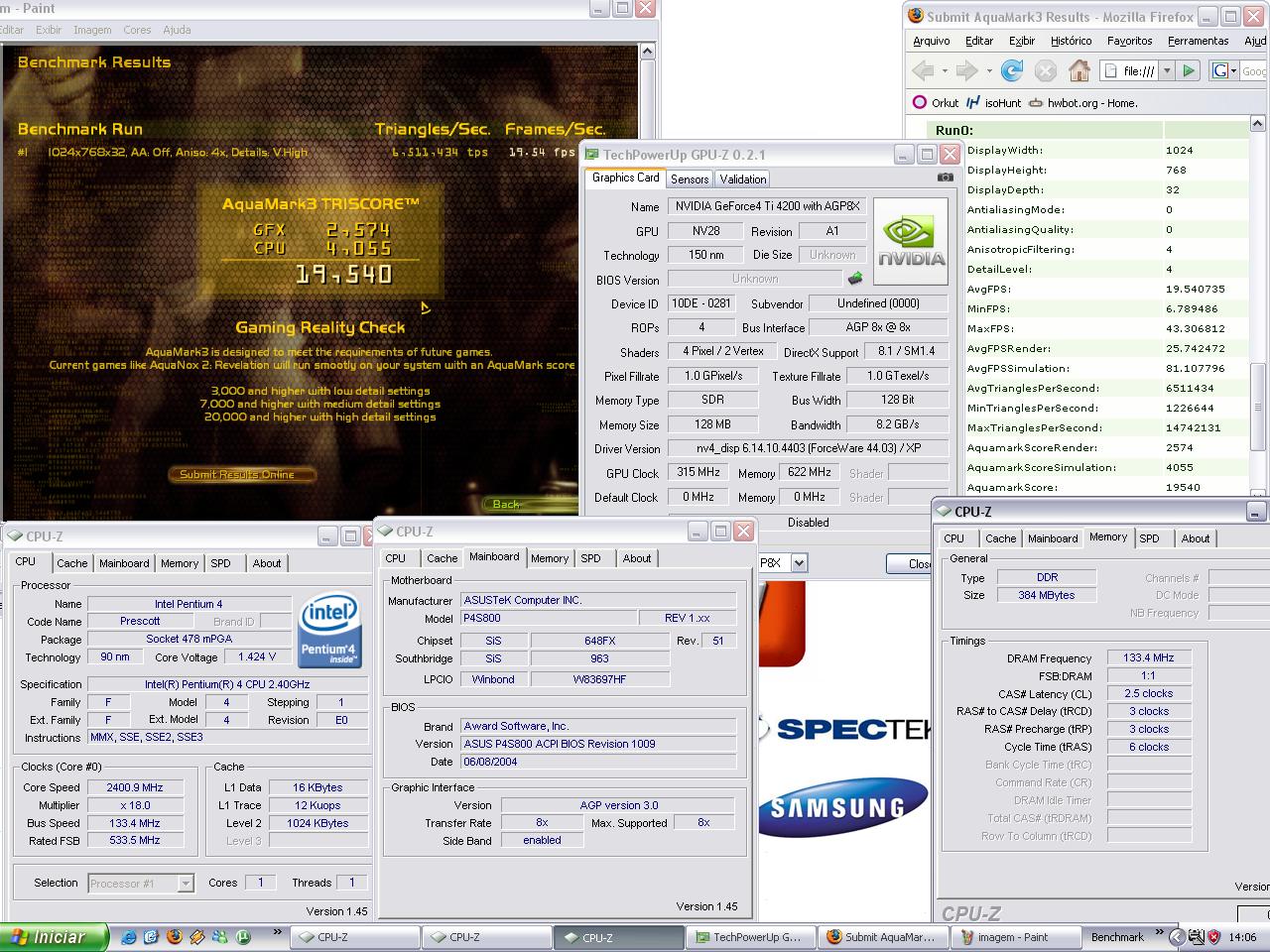Image resolution: width=1270 pixels, height=952 pixels.
Task: Click the GPU name field 'NVIDIA GeForce4 Ti 4200'
Action: (x=768, y=206)
